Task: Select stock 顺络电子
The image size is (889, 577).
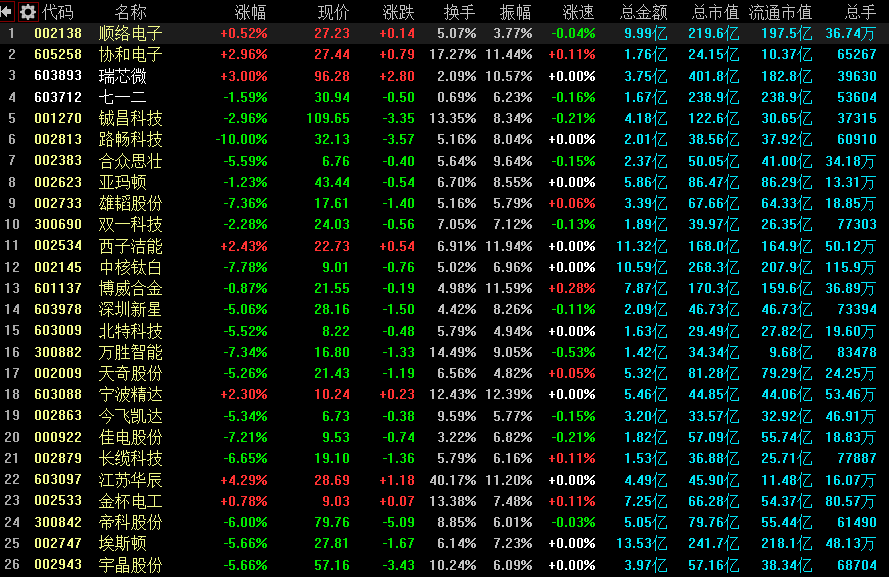Action: pyautogui.click(x=130, y=33)
